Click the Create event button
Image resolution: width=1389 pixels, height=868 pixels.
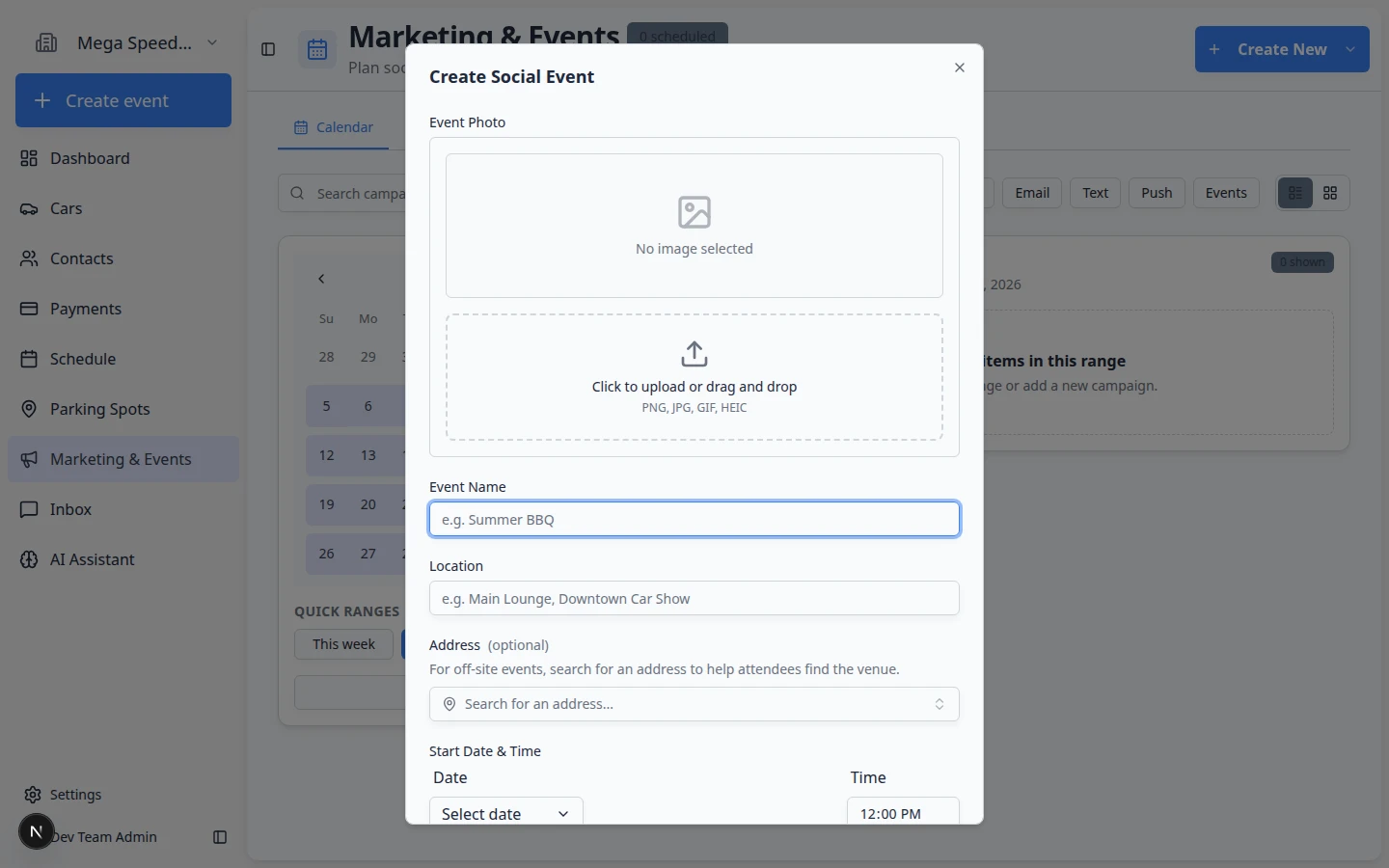pos(123,100)
